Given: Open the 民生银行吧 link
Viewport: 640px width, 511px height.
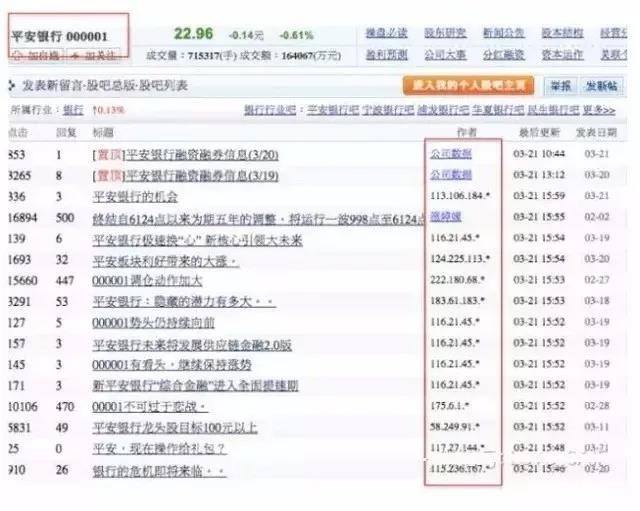Looking at the screenshot, I should 553,110.
